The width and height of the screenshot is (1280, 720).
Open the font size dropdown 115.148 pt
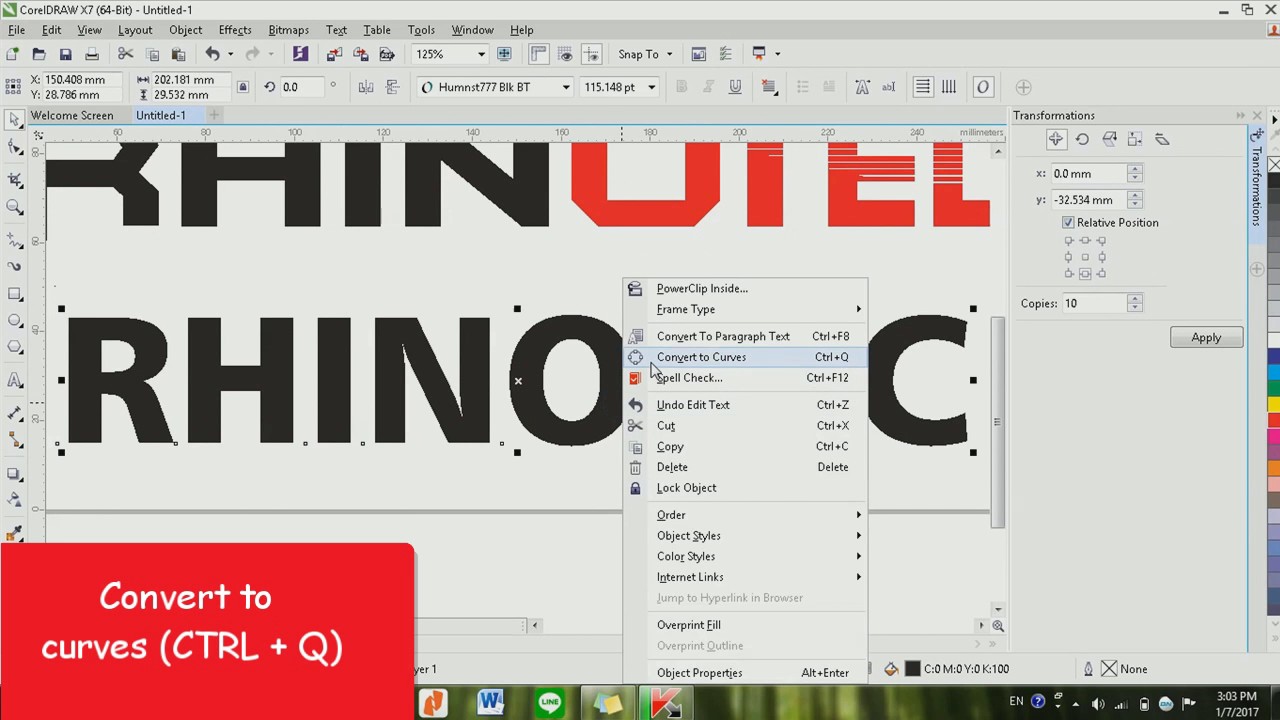coord(651,87)
